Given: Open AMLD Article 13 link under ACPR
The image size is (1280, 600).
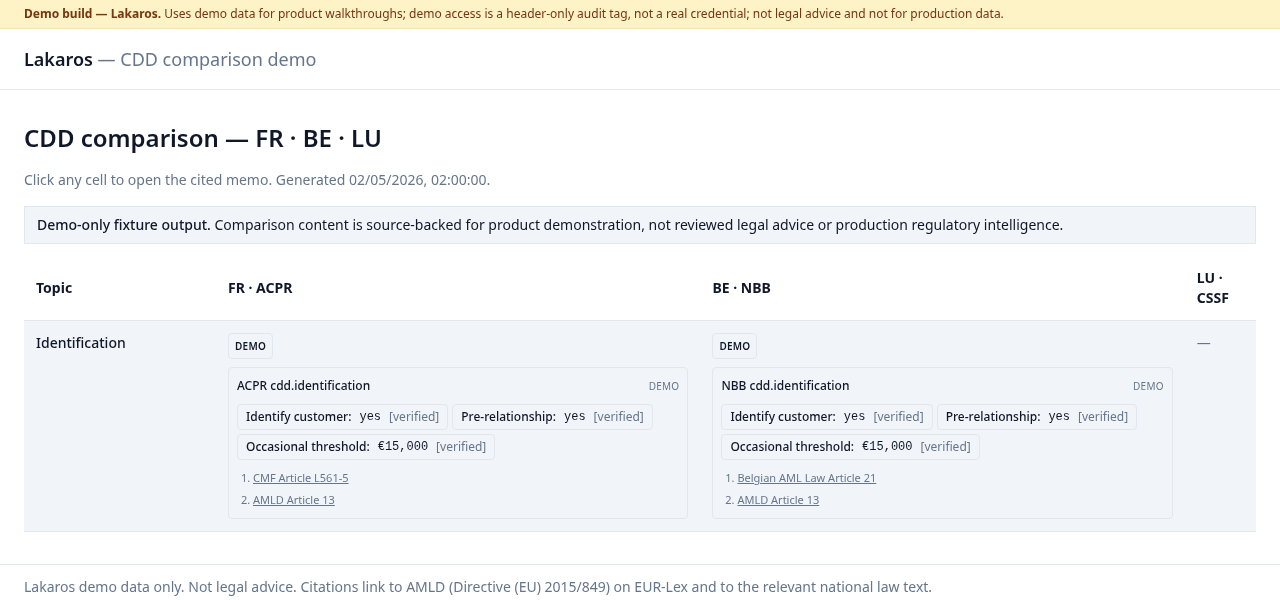Looking at the screenshot, I should pyautogui.click(x=293, y=500).
